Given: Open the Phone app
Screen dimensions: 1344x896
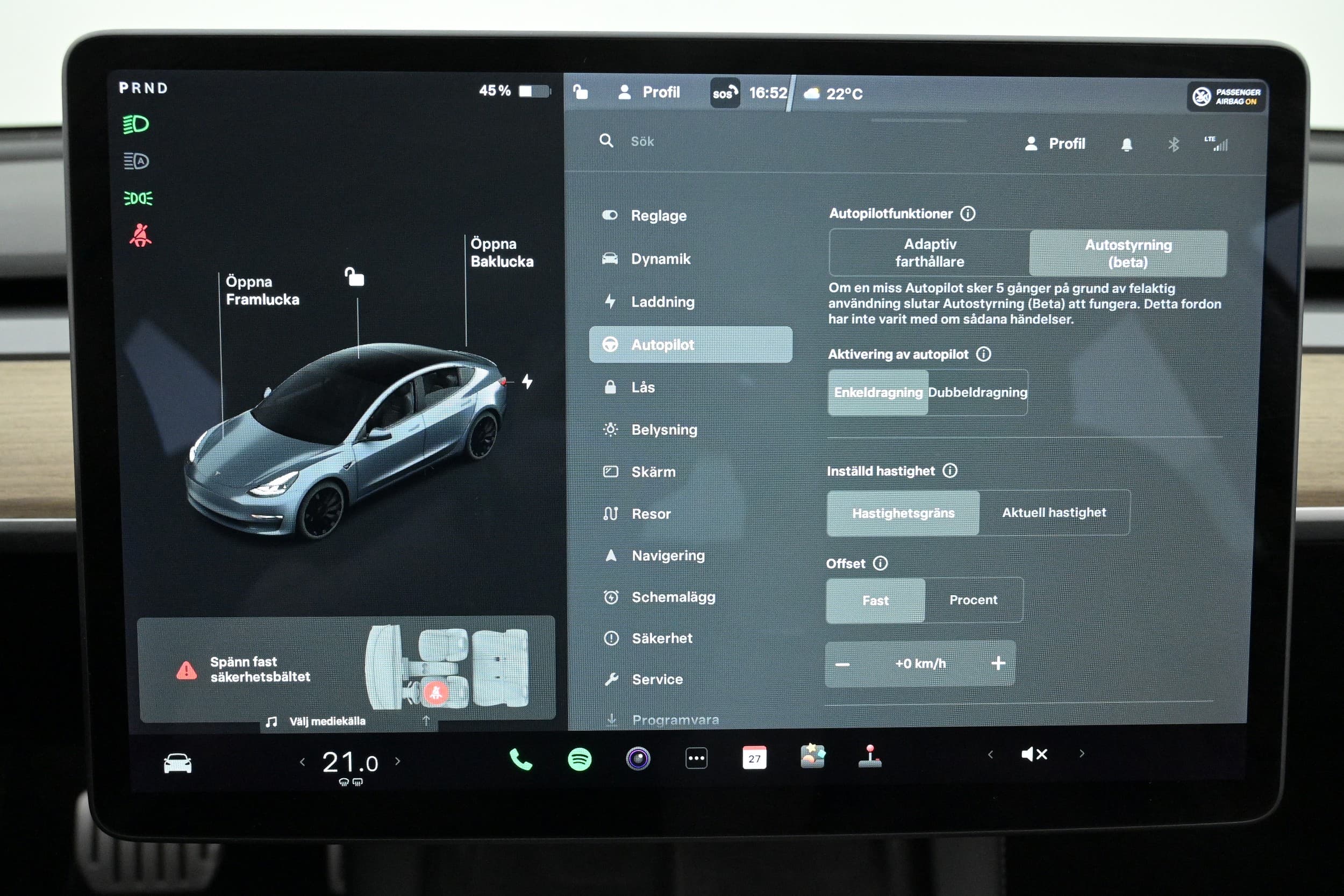Looking at the screenshot, I should pos(520,759).
